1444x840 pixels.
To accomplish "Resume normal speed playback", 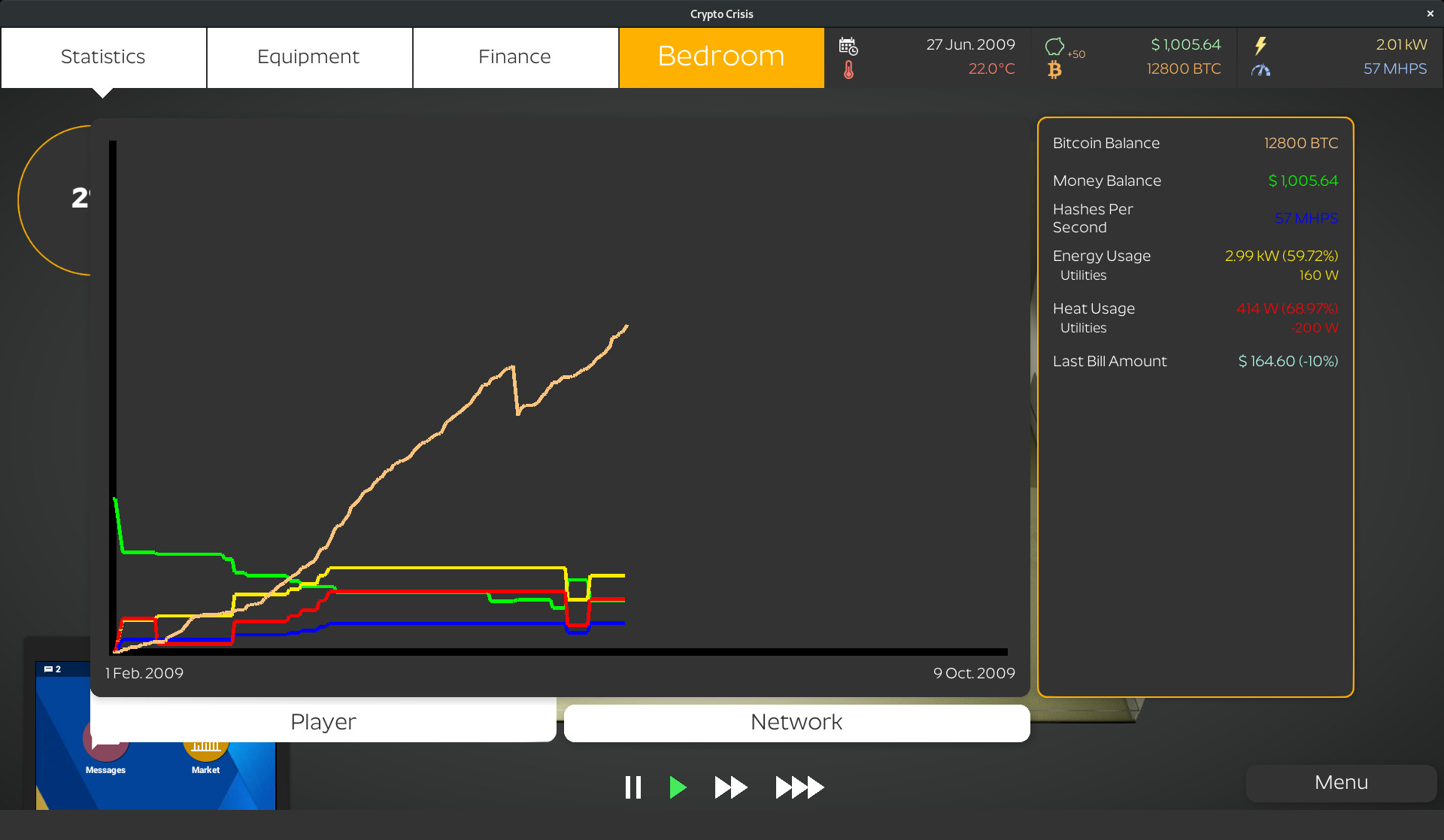I will point(678,787).
